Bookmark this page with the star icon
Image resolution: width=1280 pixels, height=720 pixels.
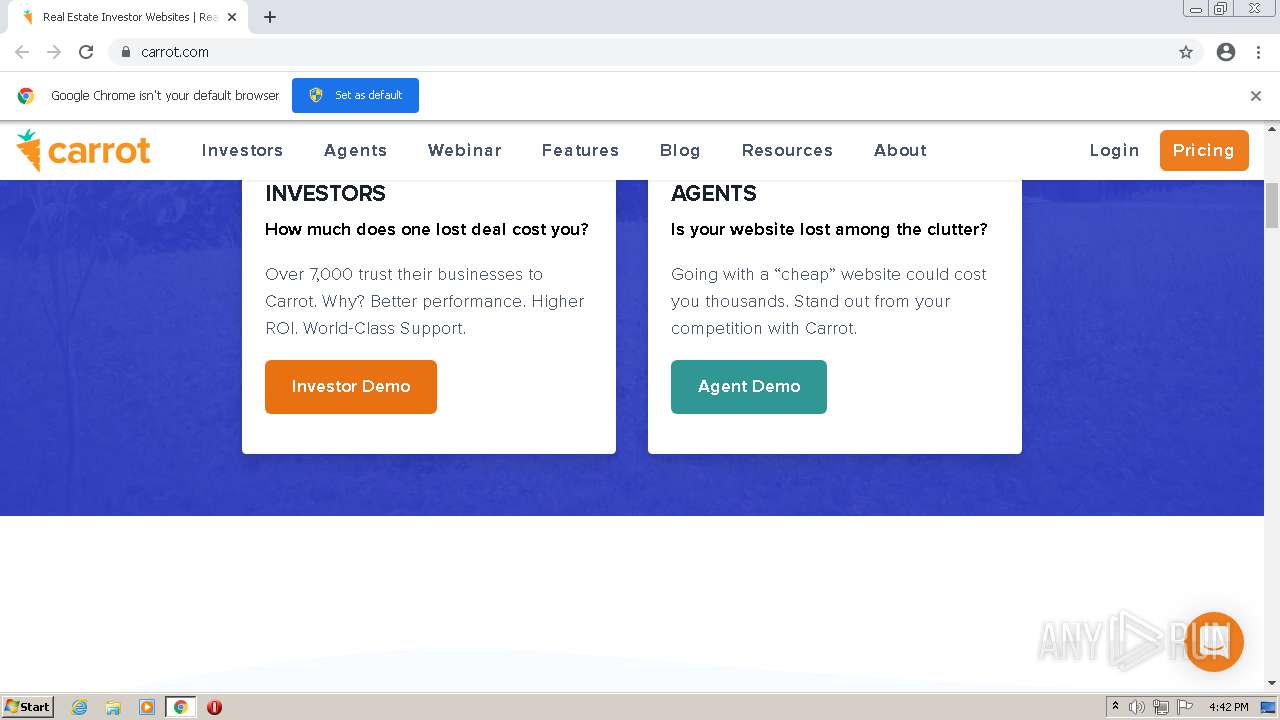1186,52
